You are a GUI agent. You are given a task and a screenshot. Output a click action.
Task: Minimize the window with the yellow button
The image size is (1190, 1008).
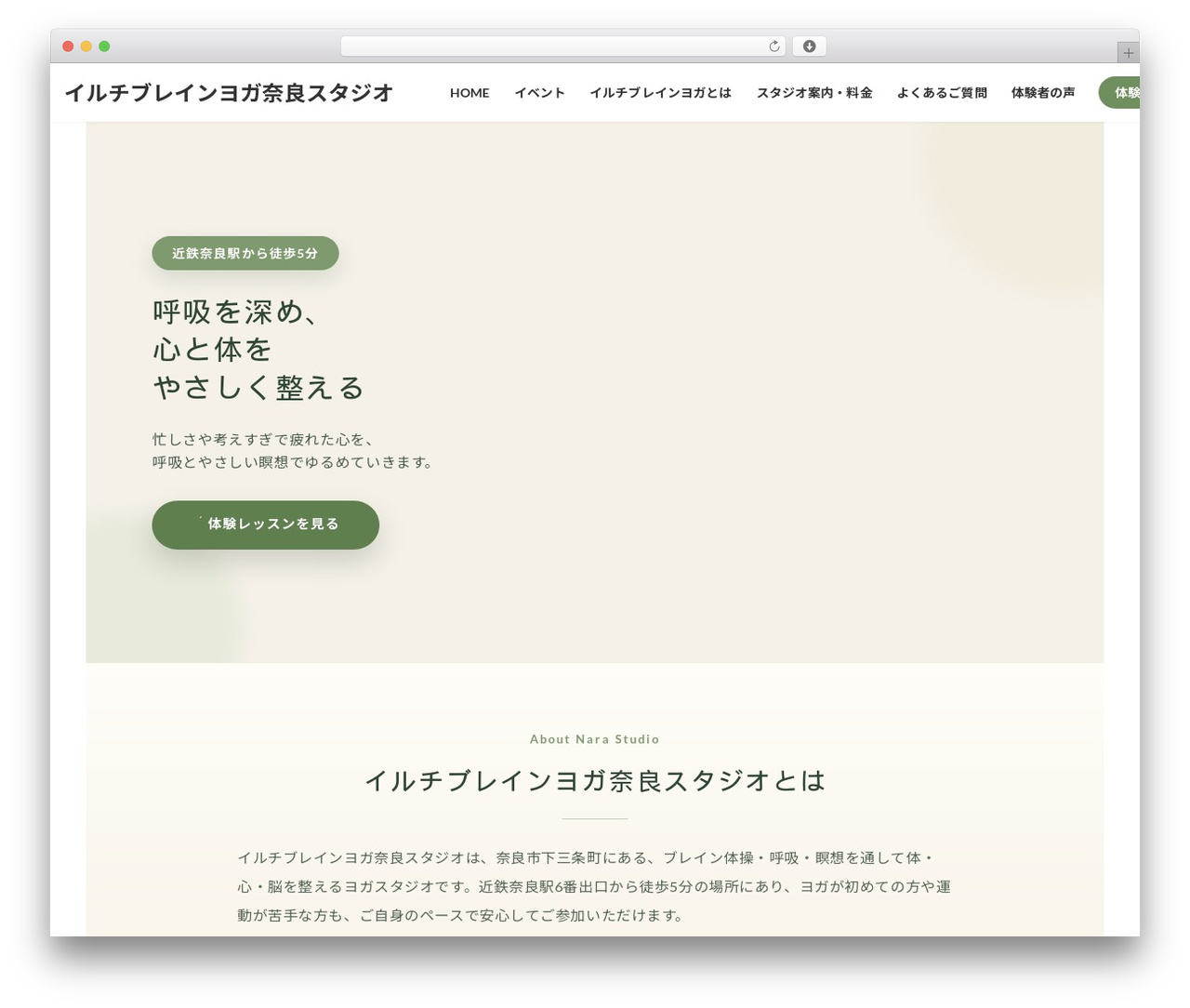point(86,46)
